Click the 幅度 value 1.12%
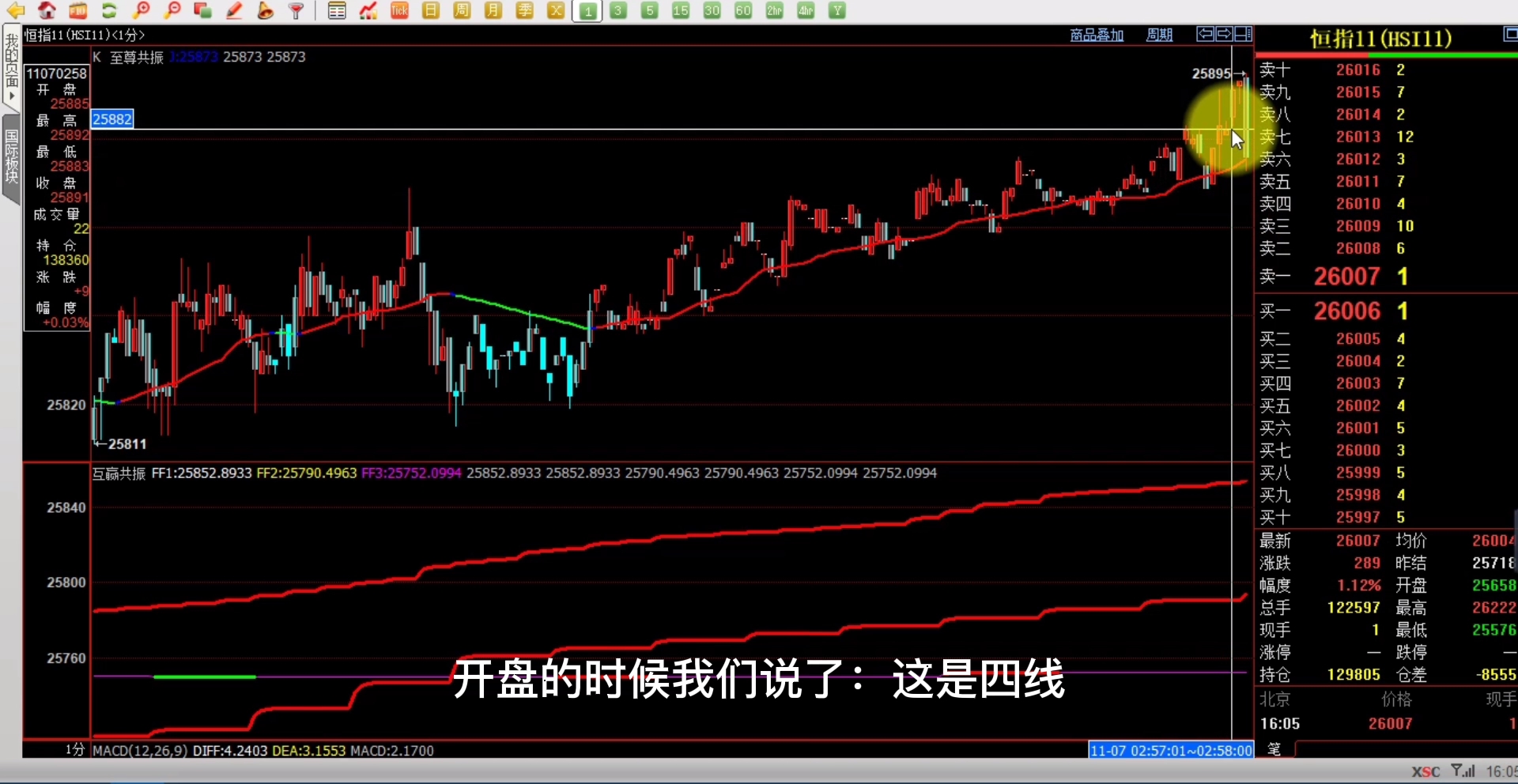Screen dimensions: 1518x784 [1359, 586]
